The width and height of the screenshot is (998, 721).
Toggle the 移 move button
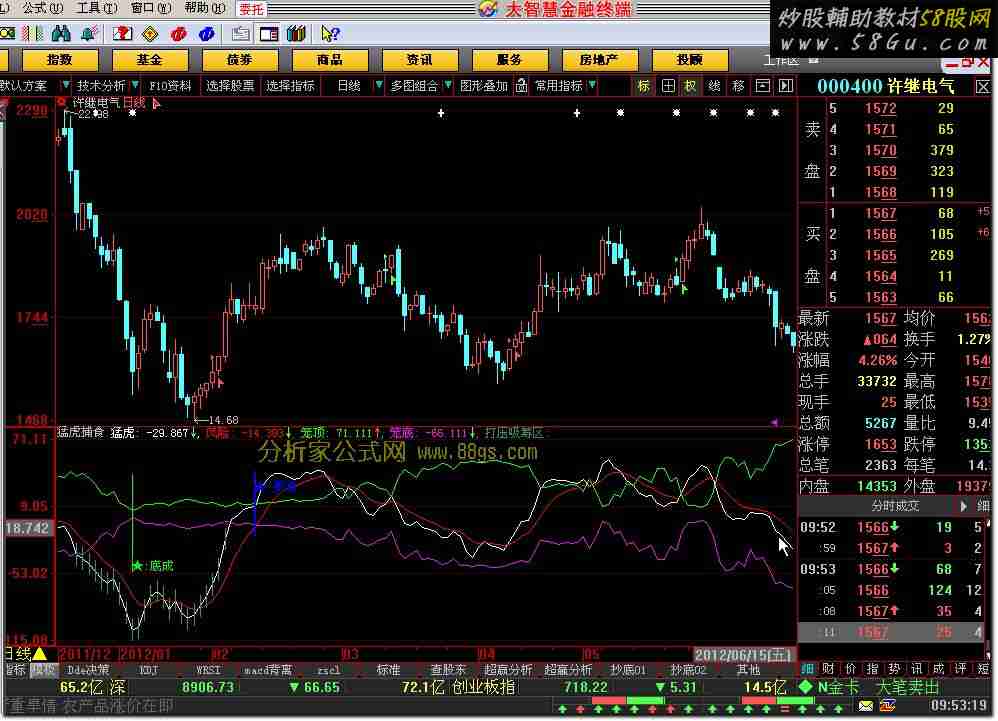click(738, 85)
